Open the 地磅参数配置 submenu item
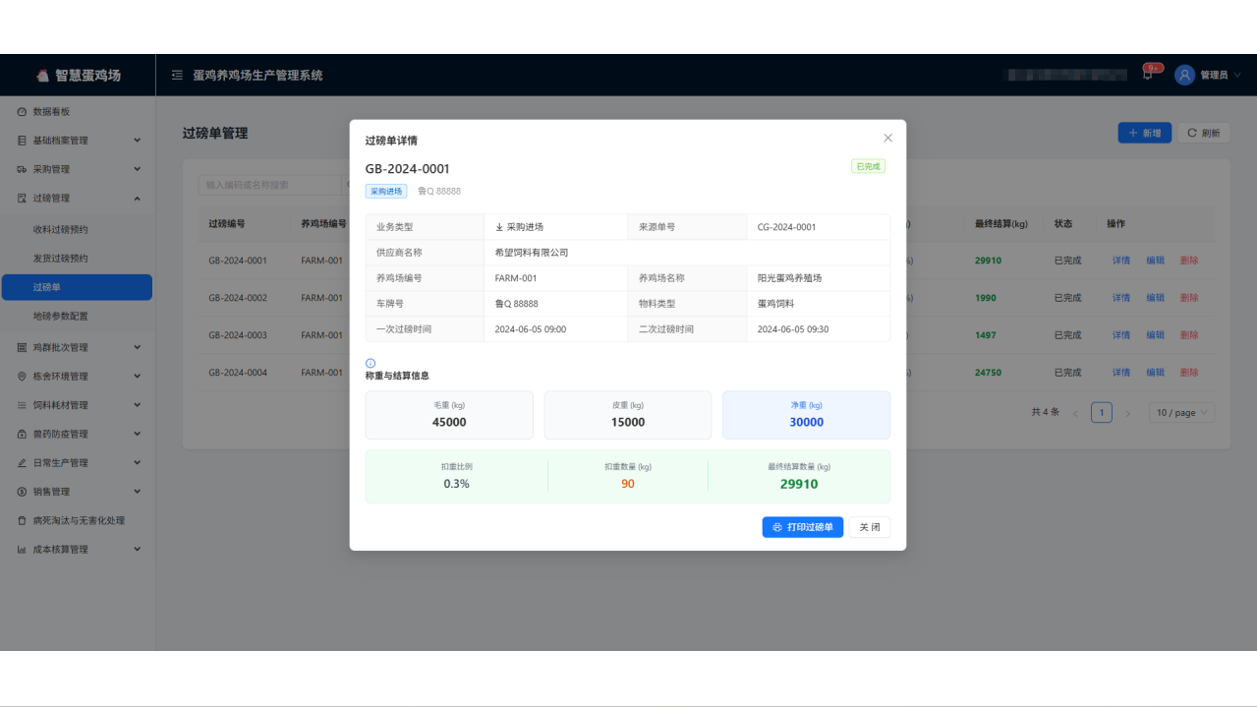The height and width of the screenshot is (707, 1257). [x=77, y=316]
